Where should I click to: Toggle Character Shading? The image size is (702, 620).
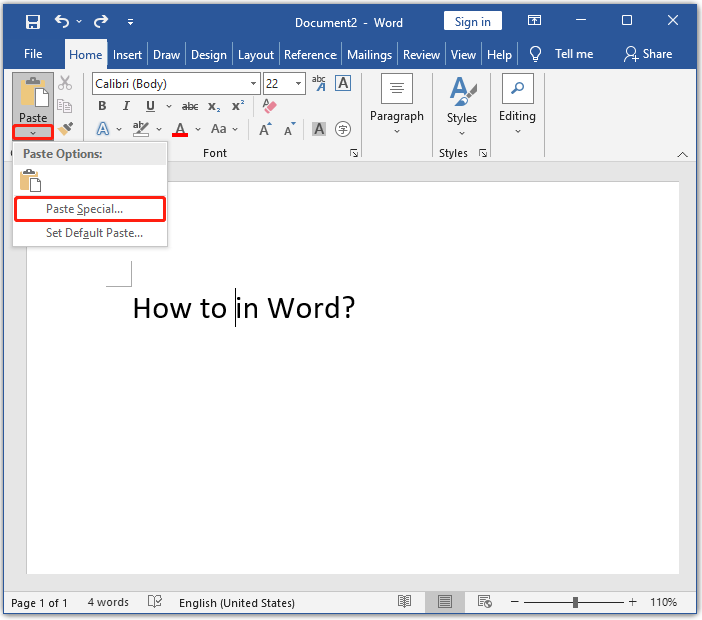[319, 129]
